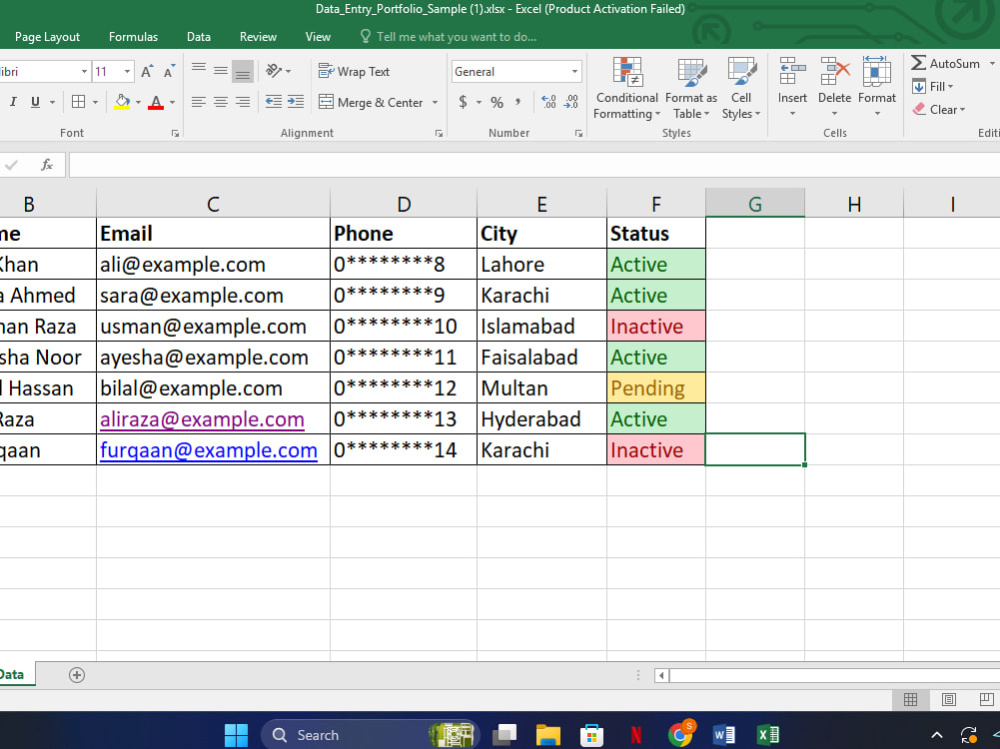Image resolution: width=1000 pixels, height=749 pixels.
Task: Apply italic formatting
Action: click(x=13, y=102)
